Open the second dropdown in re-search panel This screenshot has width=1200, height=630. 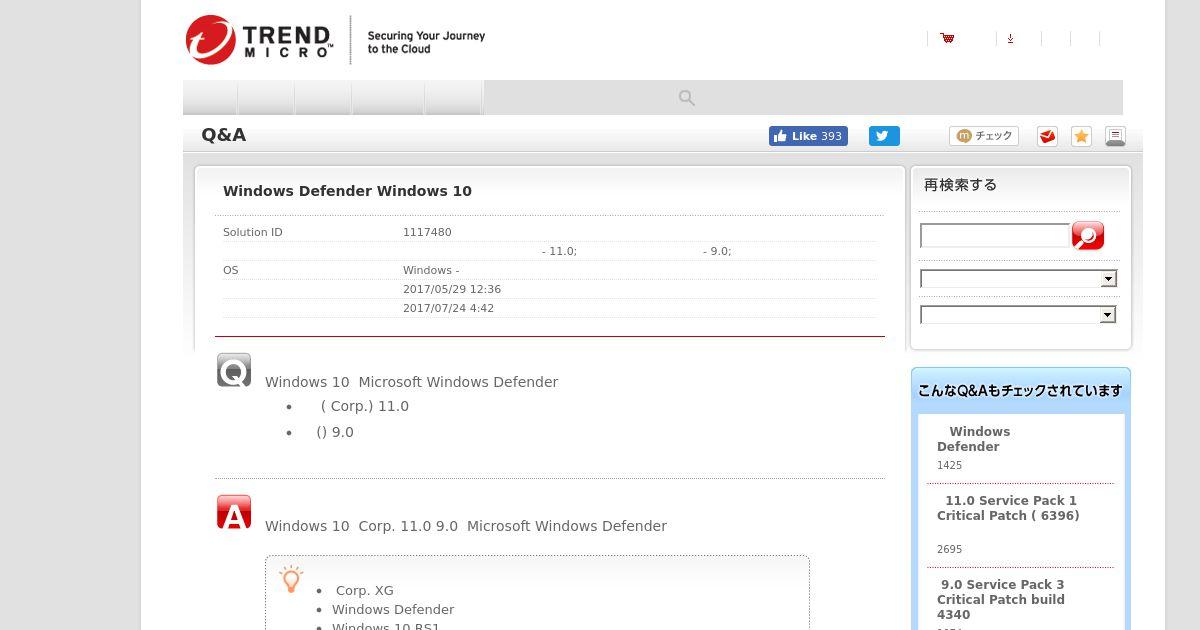(1018, 315)
